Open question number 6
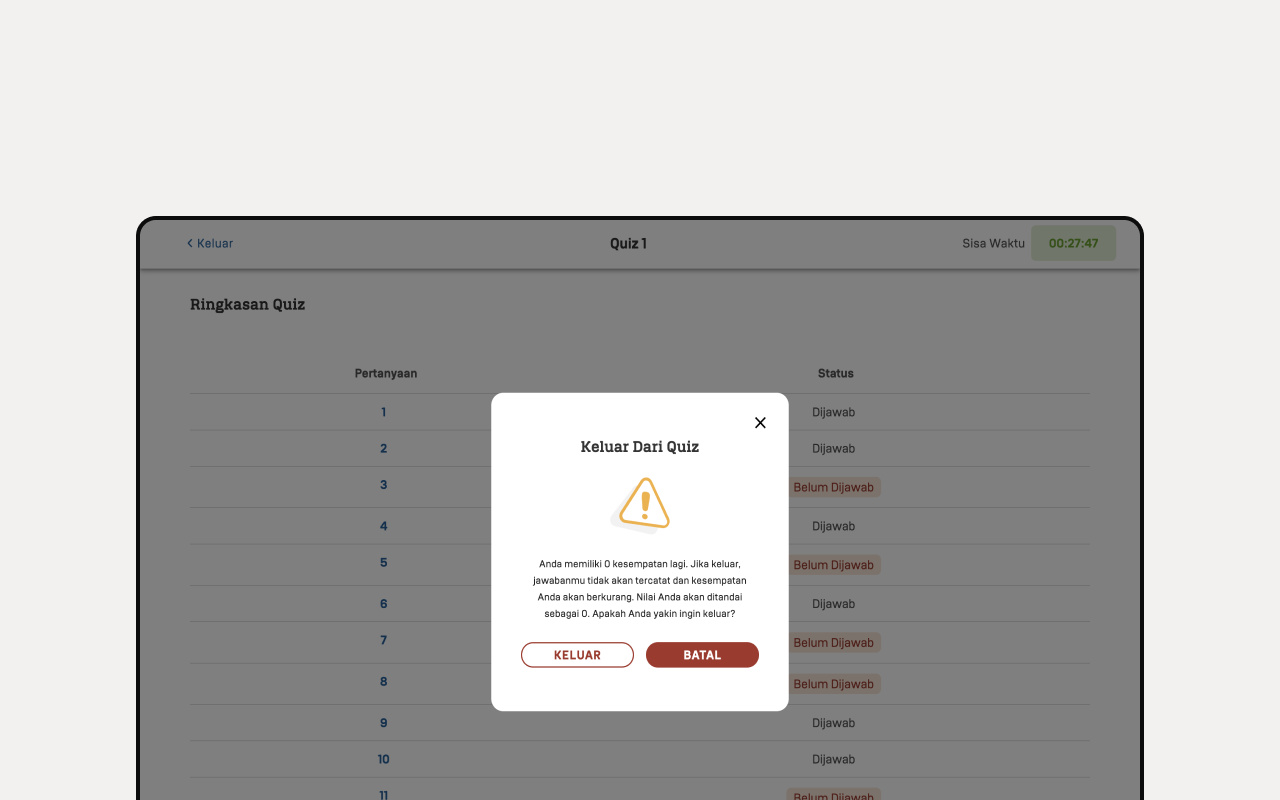 click(383, 604)
